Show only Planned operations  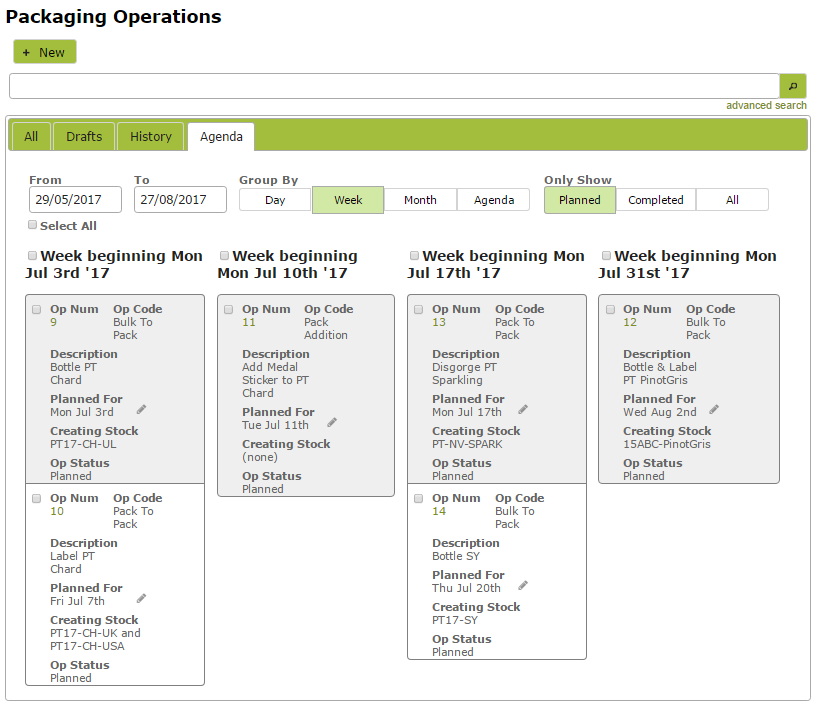pos(580,200)
